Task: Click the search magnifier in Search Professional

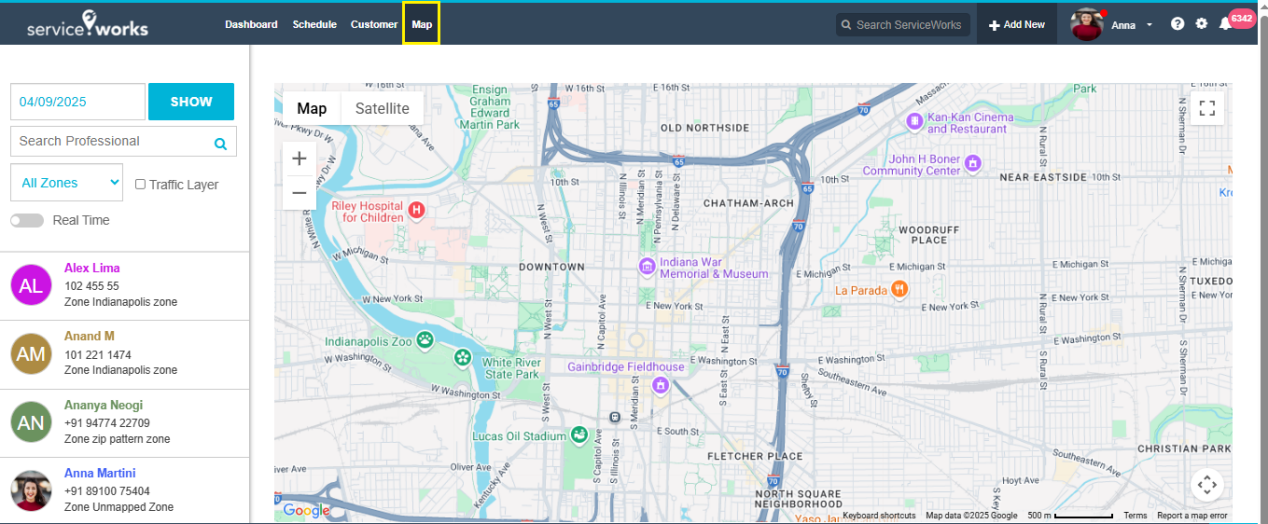Action: pos(221,143)
